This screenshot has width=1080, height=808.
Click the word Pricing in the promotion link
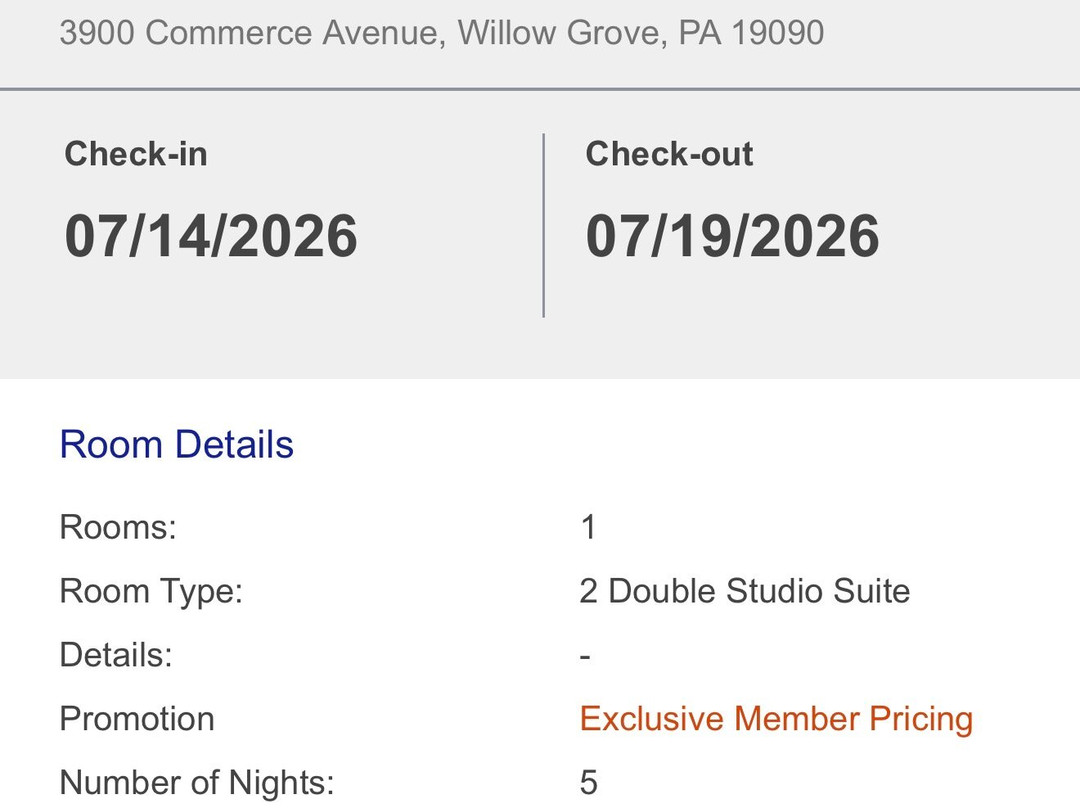pos(921,718)
